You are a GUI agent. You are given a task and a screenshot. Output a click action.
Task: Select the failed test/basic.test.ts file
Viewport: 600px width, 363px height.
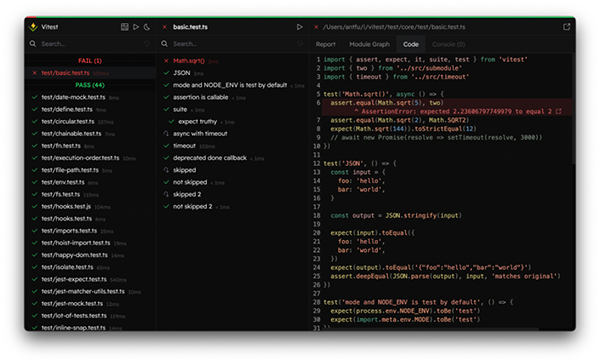(90, 73)
